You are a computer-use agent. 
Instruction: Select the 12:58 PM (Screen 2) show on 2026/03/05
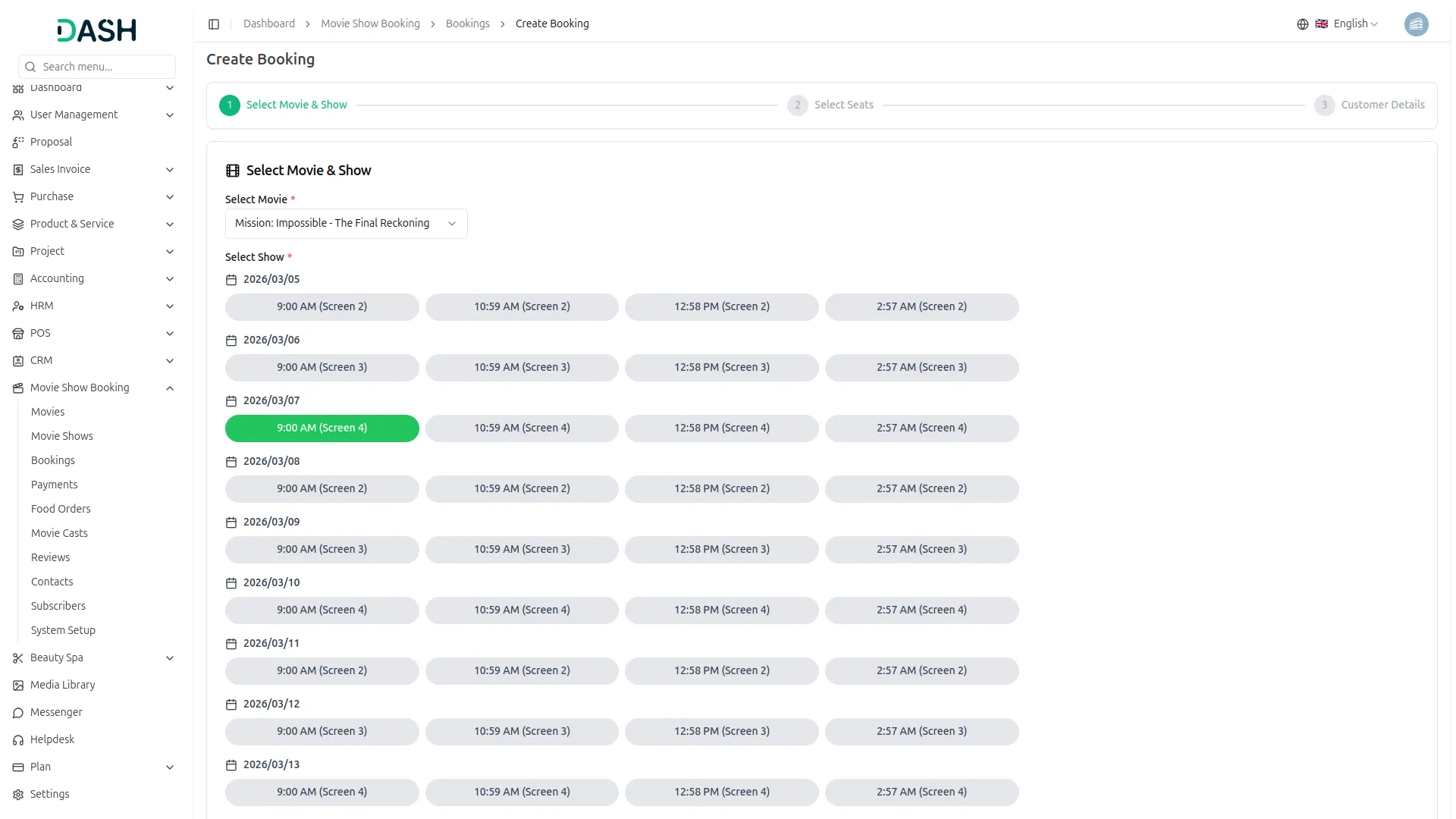(x=721, y=306)
